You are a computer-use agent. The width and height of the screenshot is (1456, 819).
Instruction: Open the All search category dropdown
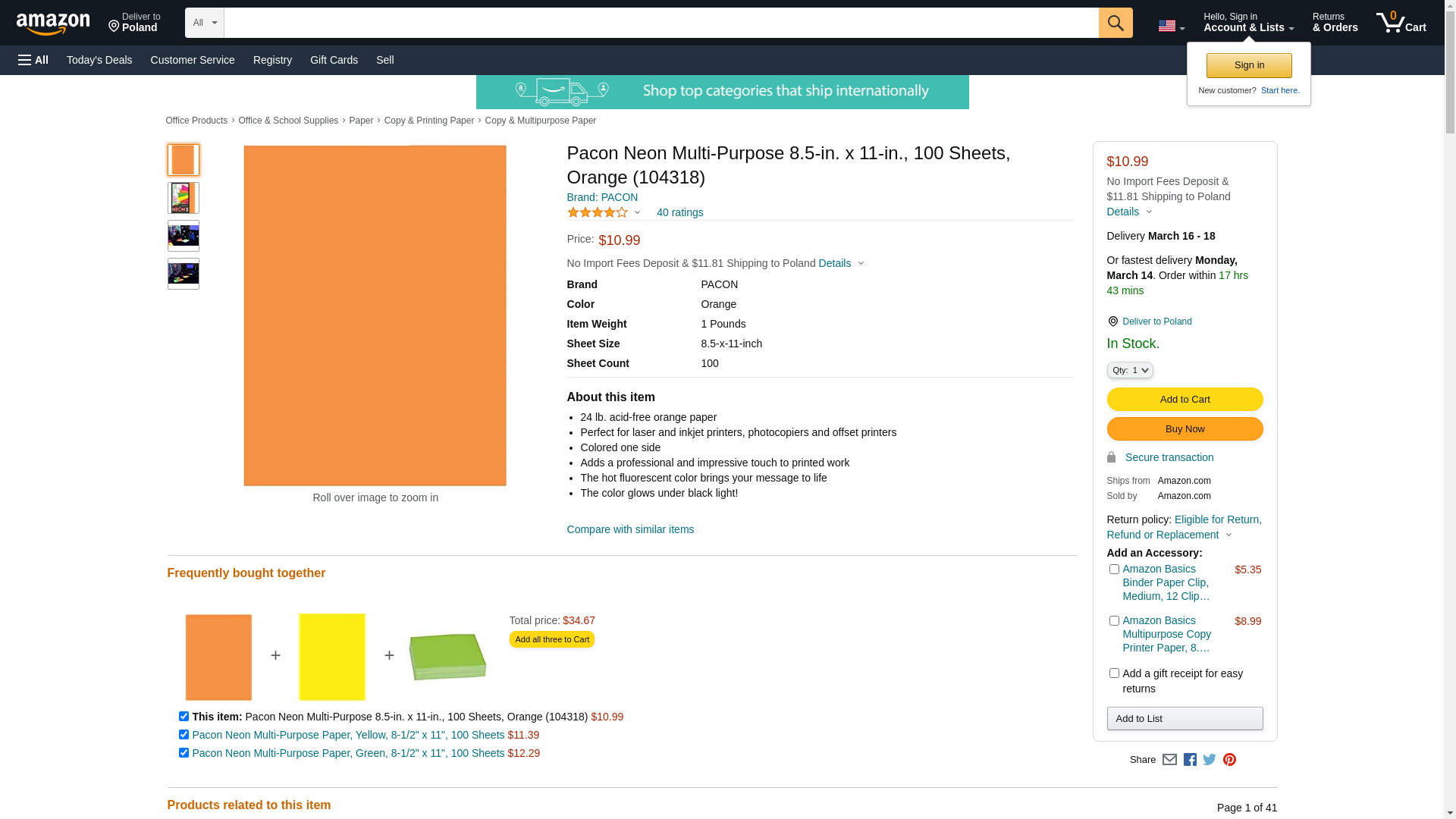205,23
